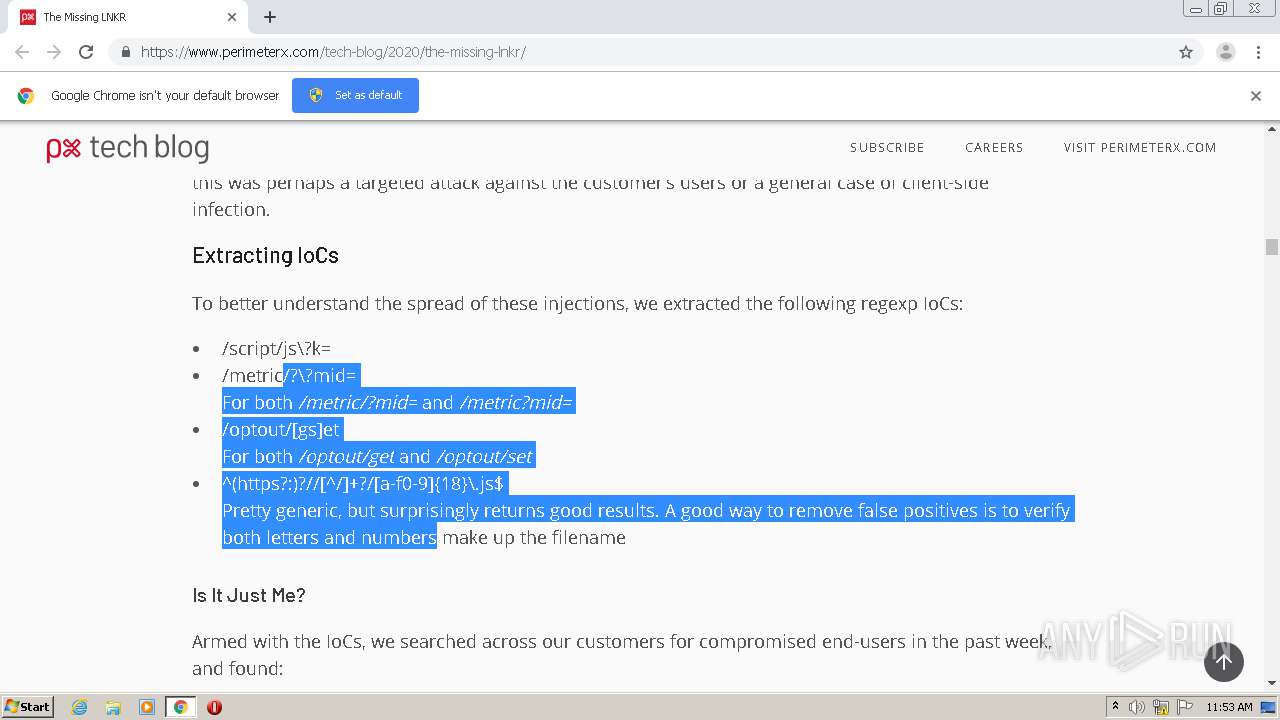The width and height of the screenshot is (1280, 720).
Task: Click the volume speaker tray icon
Action: click(1137, 707)
